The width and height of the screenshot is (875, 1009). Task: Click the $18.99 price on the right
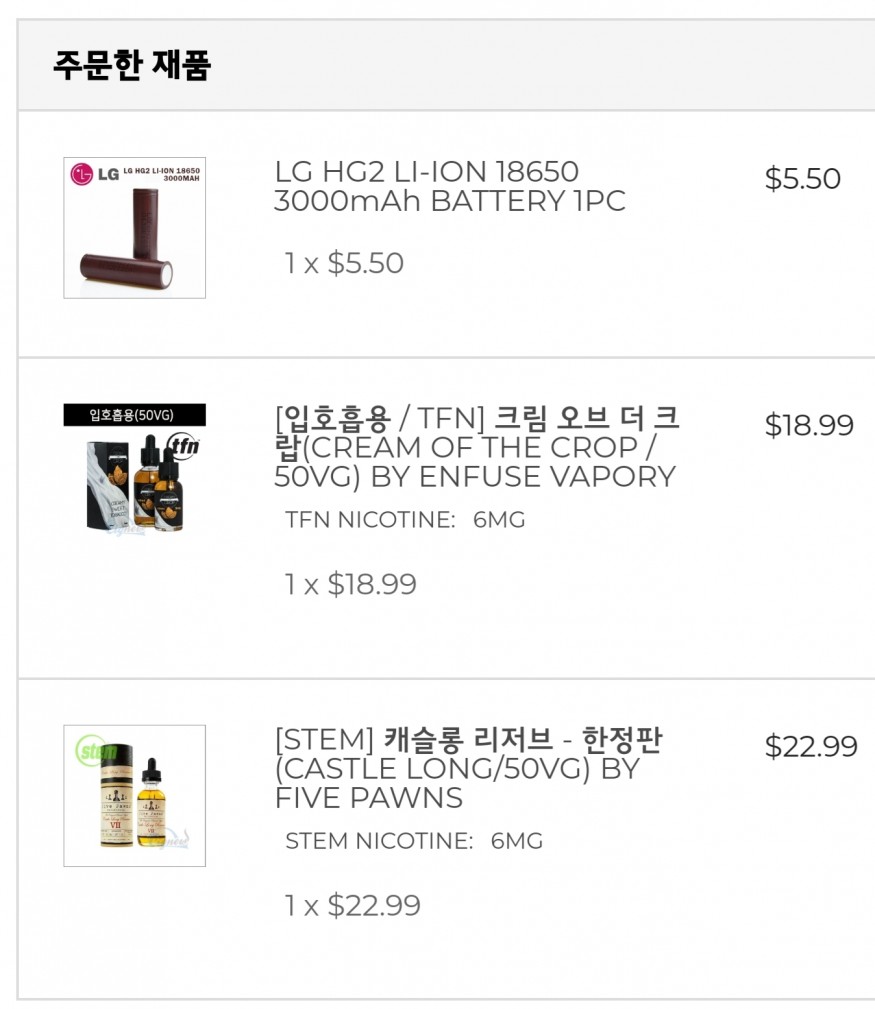click(x=809, y=425)
